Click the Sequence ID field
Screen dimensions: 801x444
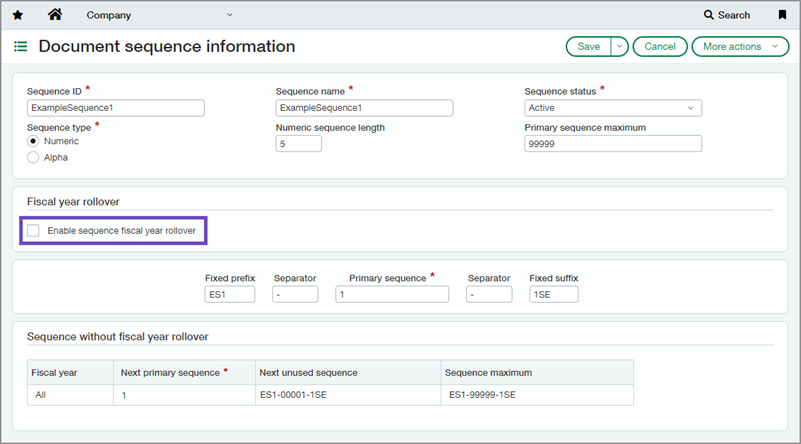[115, 108]
